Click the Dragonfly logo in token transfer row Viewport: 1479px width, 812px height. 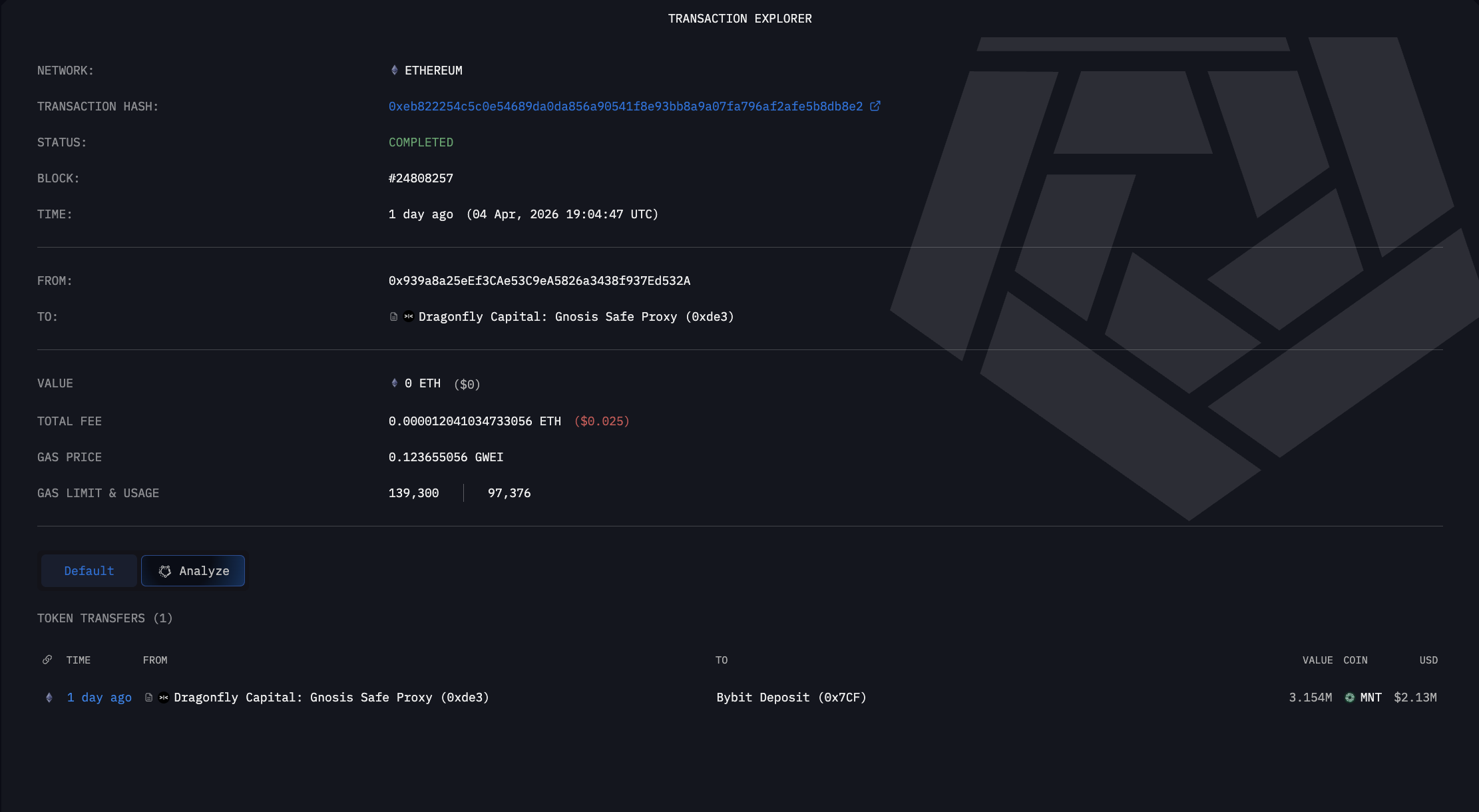tap(164, 698)
